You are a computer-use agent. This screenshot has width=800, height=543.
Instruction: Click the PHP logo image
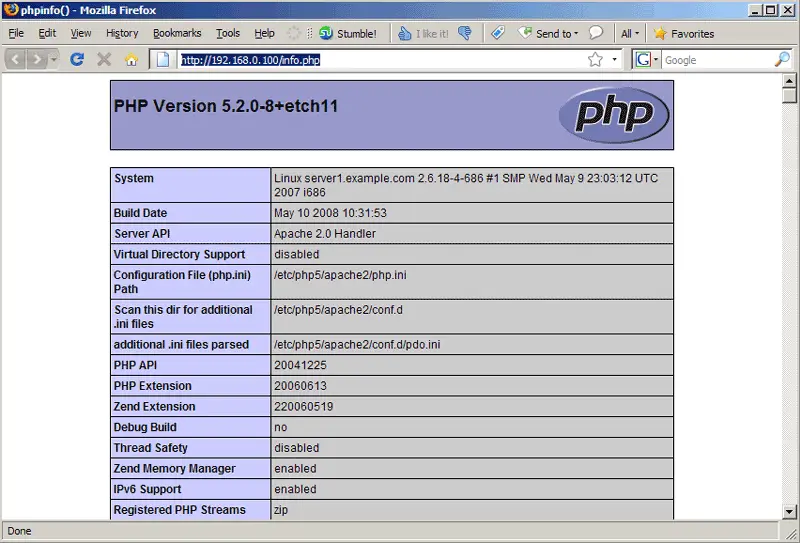coord(614,115)
